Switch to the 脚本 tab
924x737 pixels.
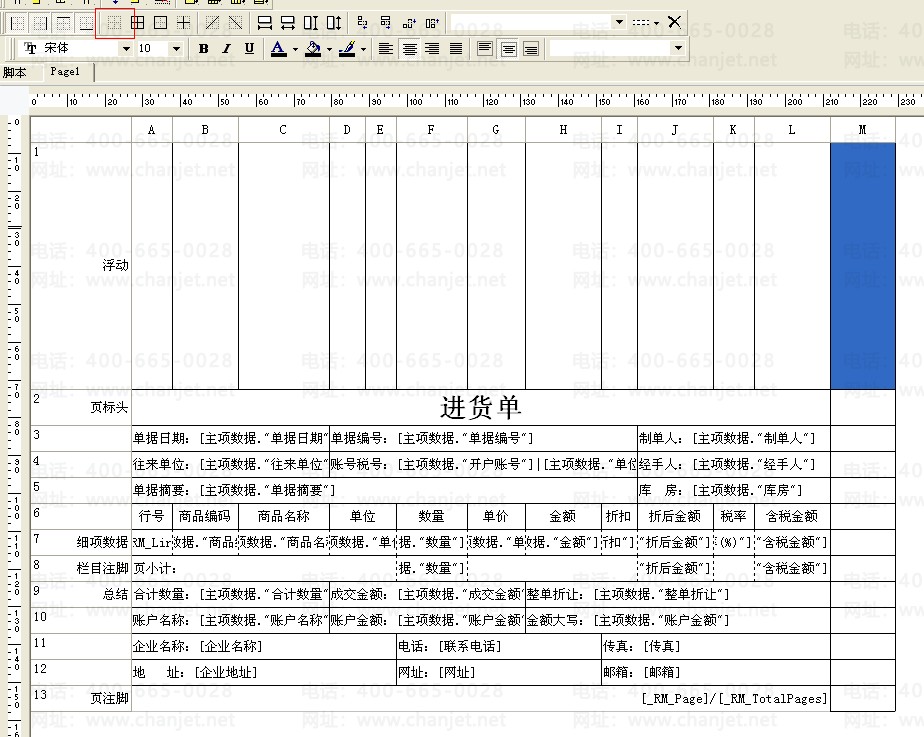(x=15, y=72)
